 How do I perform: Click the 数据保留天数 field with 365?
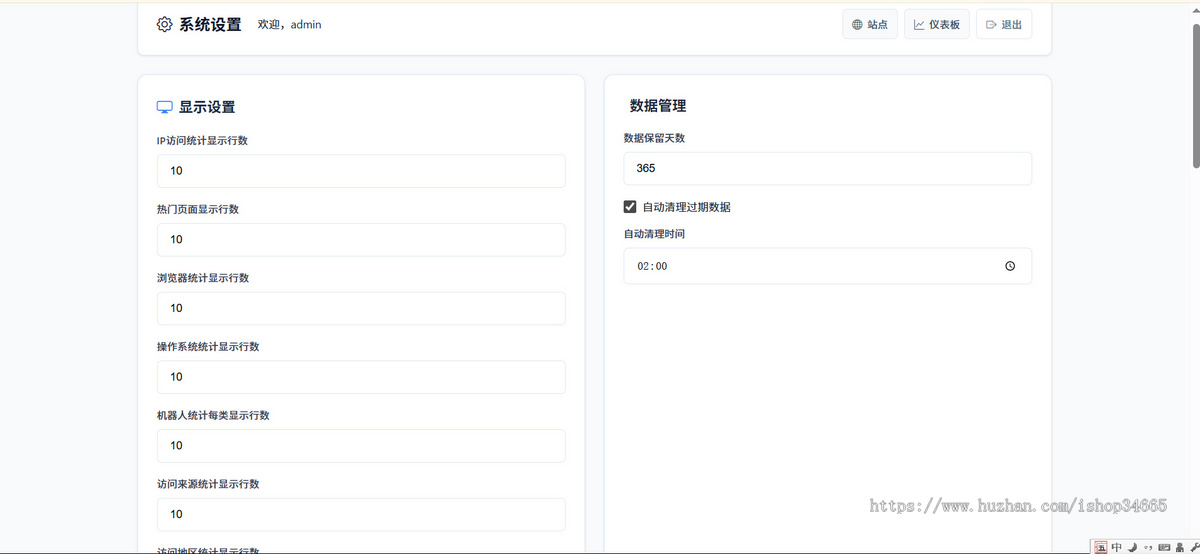pos(828,168)
